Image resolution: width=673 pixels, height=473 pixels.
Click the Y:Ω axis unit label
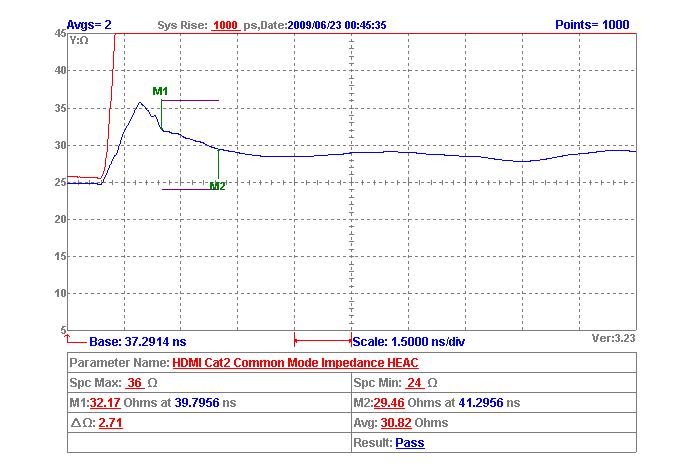point(79,41)
